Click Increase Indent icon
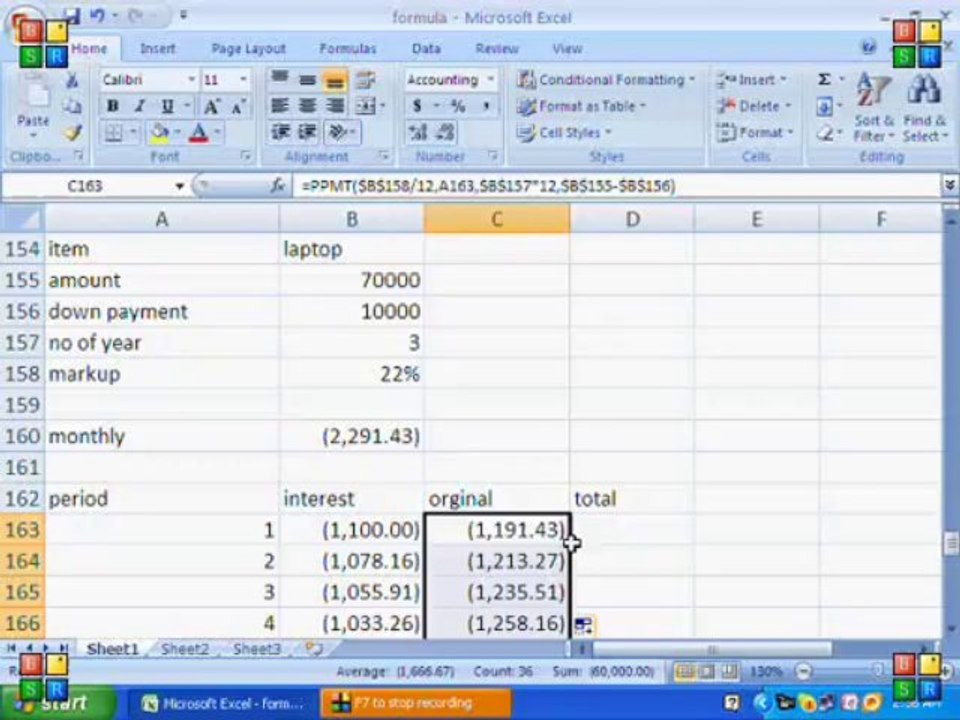960x720 pixels. pyautogui.click(x=307, y=132)
